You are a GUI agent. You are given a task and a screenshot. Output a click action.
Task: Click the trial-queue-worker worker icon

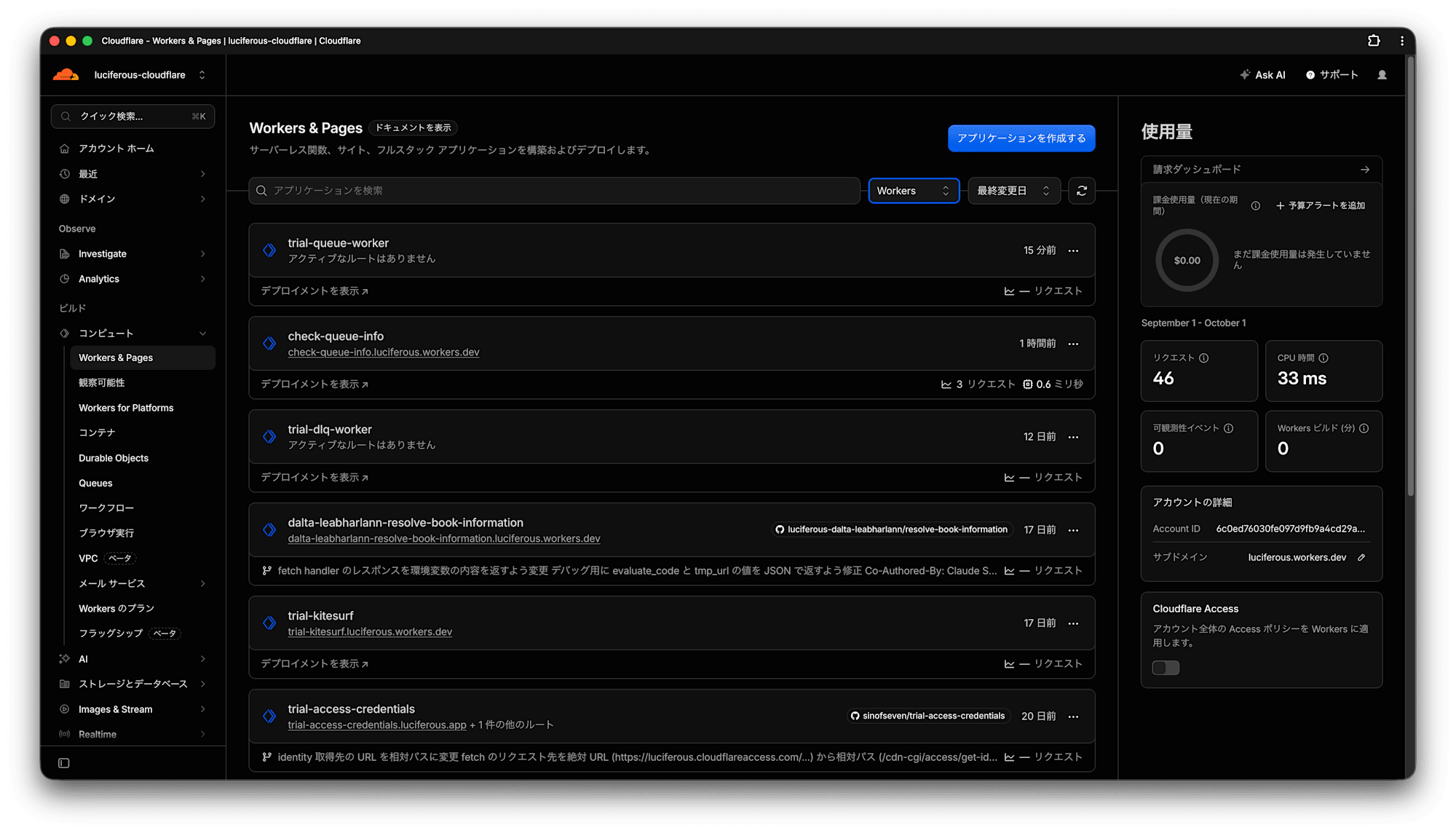point(269,250)
